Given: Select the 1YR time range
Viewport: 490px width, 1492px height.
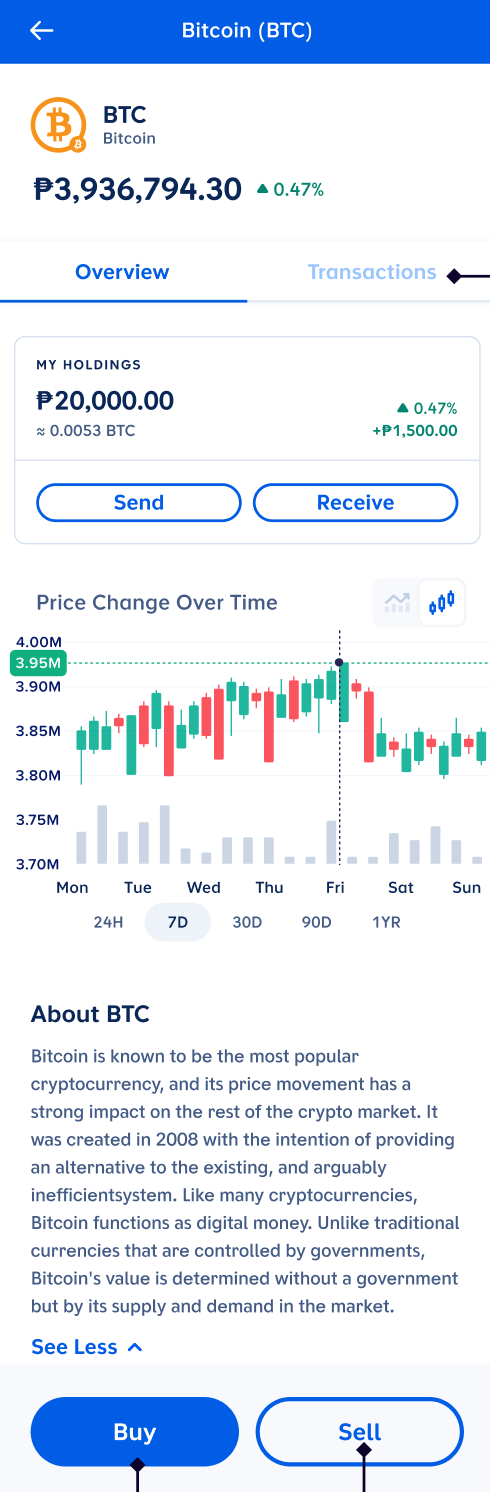Looking at the screenshot, I should coord(386,922).
